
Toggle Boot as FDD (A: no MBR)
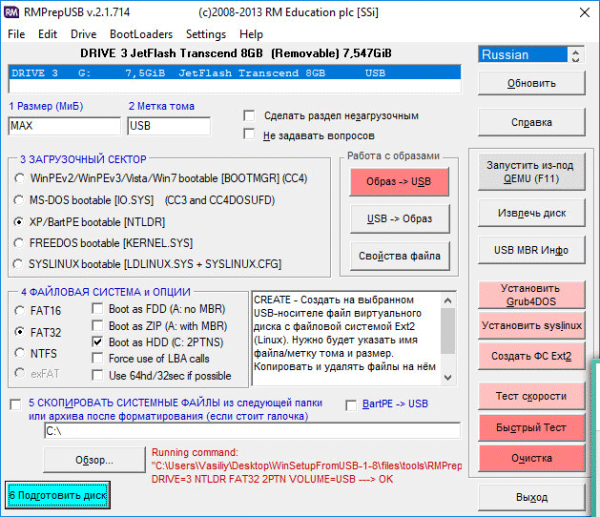(x=98, y=308)
